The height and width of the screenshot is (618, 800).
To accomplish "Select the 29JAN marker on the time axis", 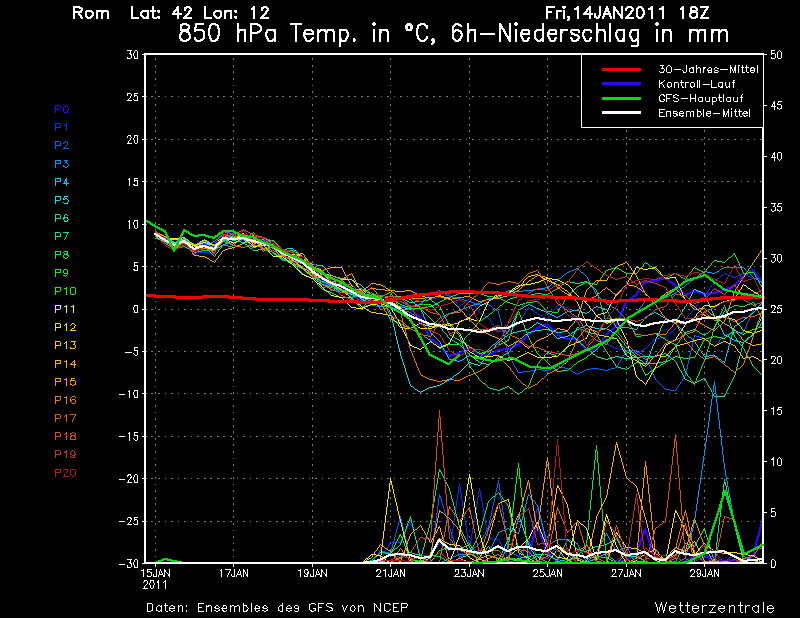I will point(704,574).
